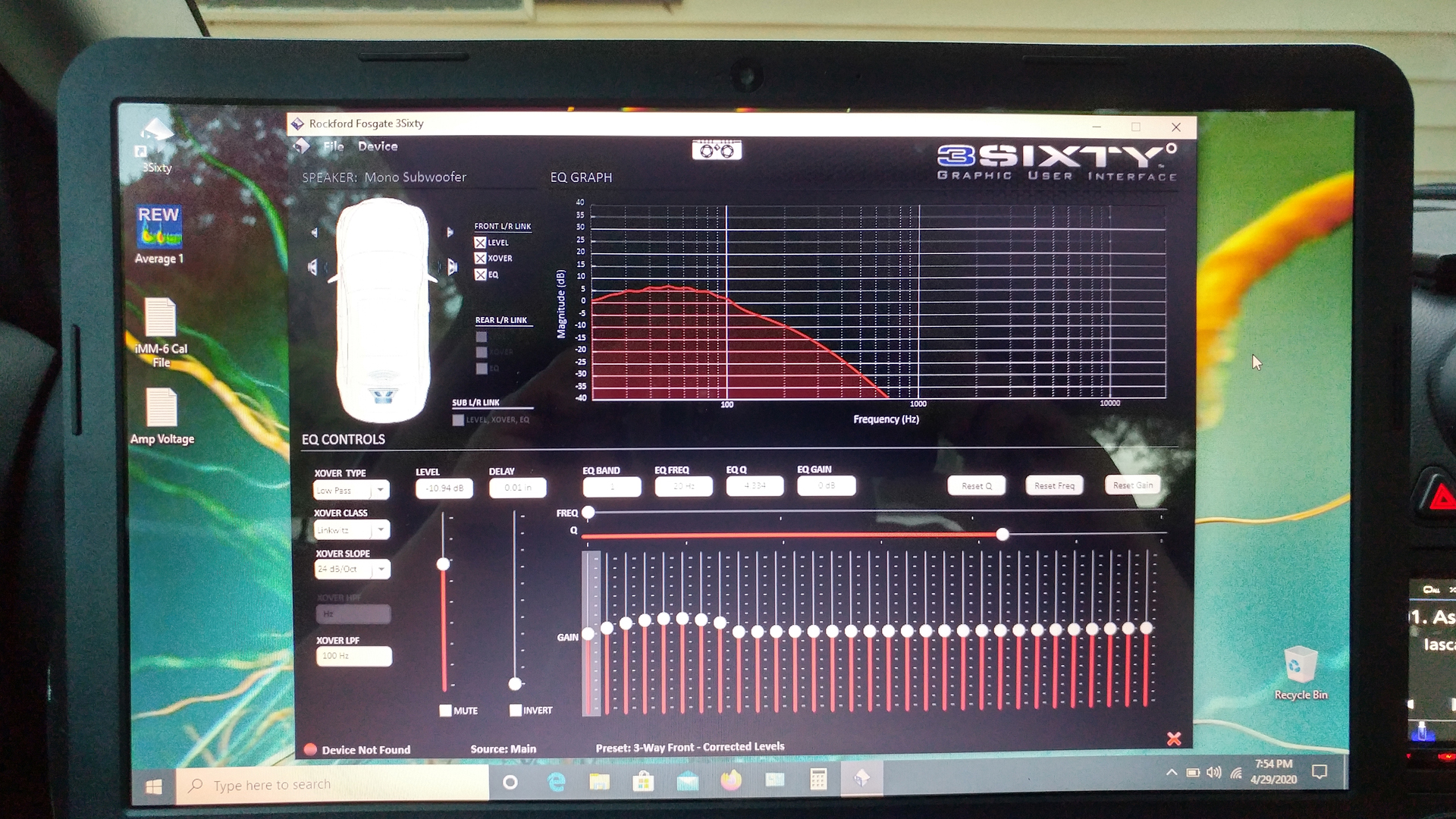Click the LEVEL value field
Screen dimensions: 1456x819
point(444,488)
